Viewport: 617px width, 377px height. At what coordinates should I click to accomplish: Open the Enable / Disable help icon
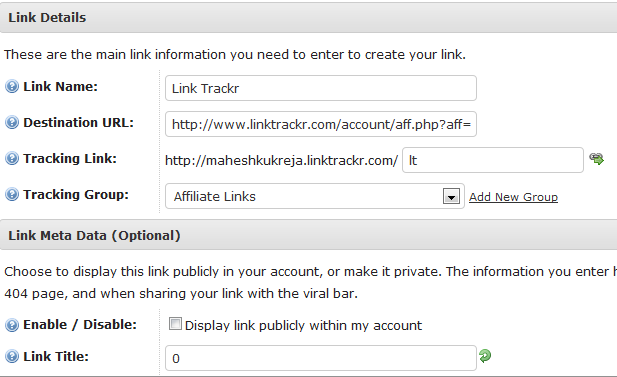point(12,325)
